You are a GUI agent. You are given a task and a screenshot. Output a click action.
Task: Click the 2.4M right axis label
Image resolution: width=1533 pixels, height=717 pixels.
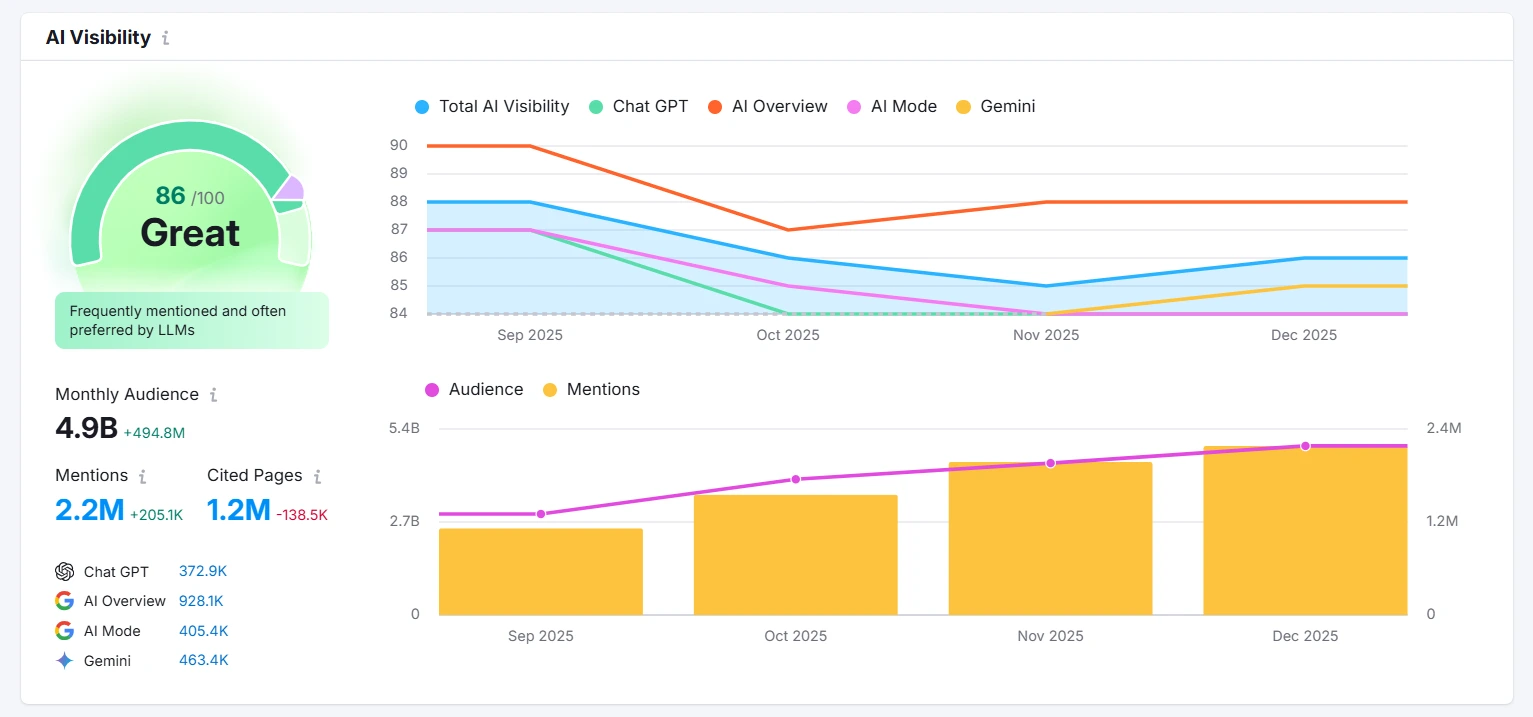pyautogui.click(x=1444, y=428)
